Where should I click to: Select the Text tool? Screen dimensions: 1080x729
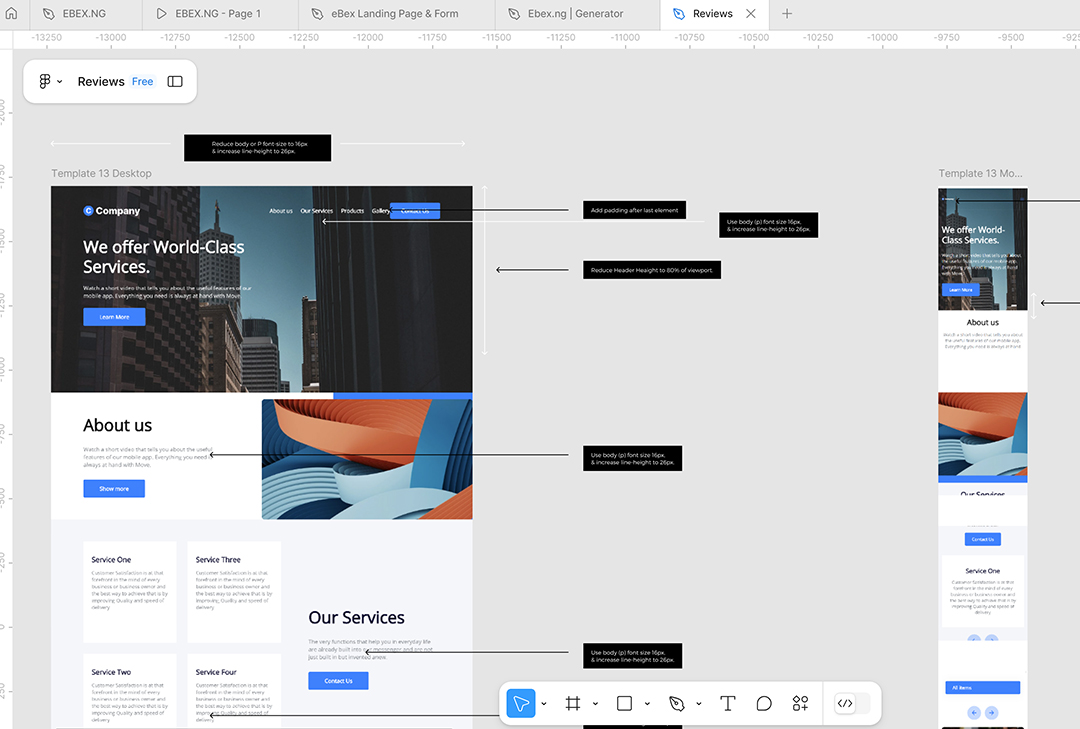pyautogui.click(x=727, y=704)
